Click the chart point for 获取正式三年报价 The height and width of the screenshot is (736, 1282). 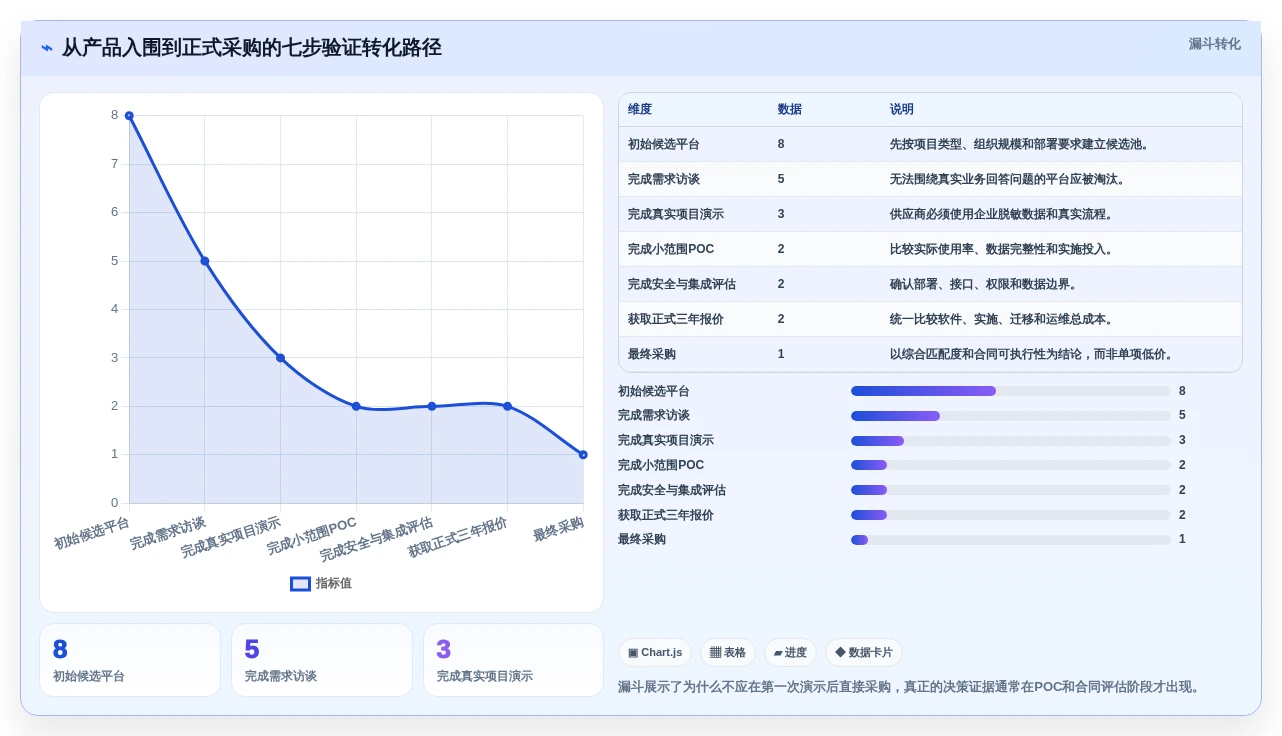[x=507, y=406]
